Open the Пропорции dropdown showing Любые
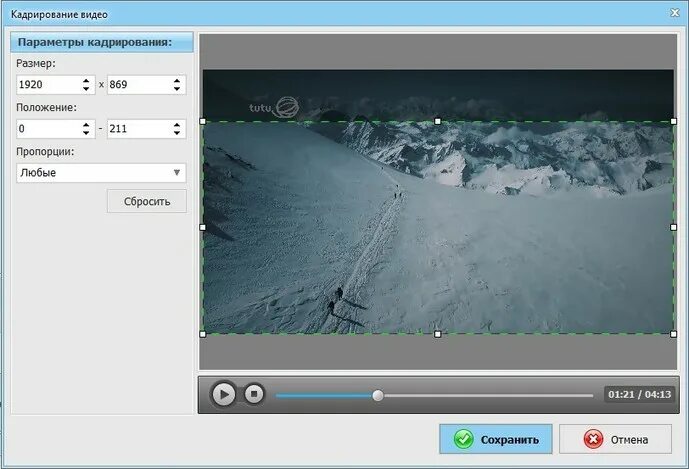Screen dimensions: 689x469 pyautogui.click(x=101, y=173)
